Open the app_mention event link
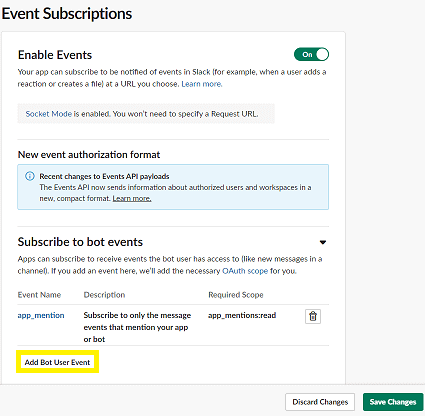Viewport: 425px width, 418px height. [x=41, y=315]
